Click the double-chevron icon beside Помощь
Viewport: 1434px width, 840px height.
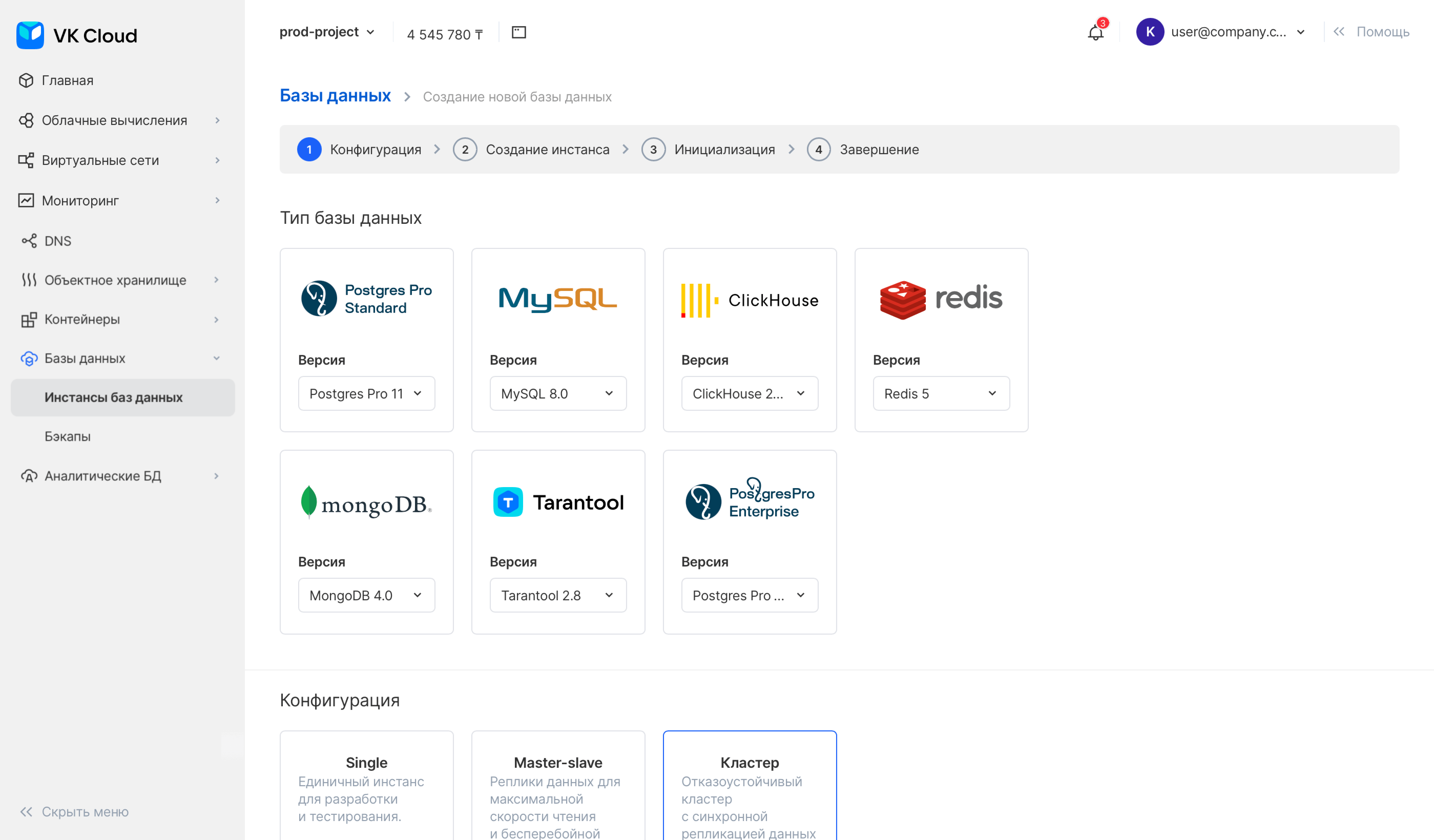pos(1339,32)
